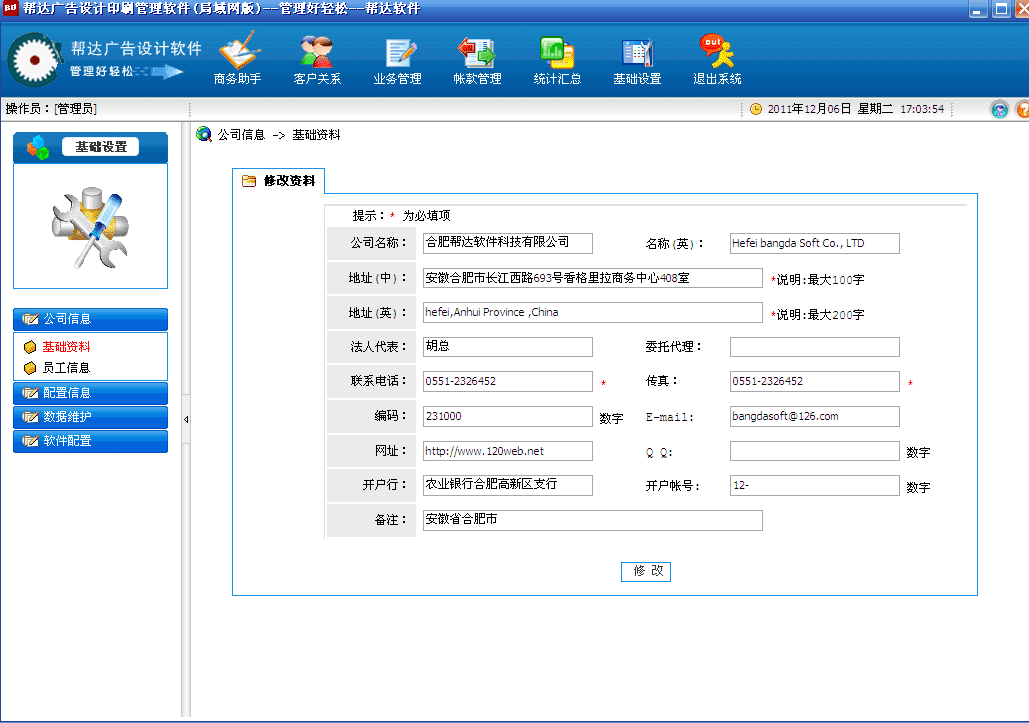The width and height of the screenshot is (1029, 723).
Task: Click into the 开户帐号 field
Action: (x=814, y=485)
